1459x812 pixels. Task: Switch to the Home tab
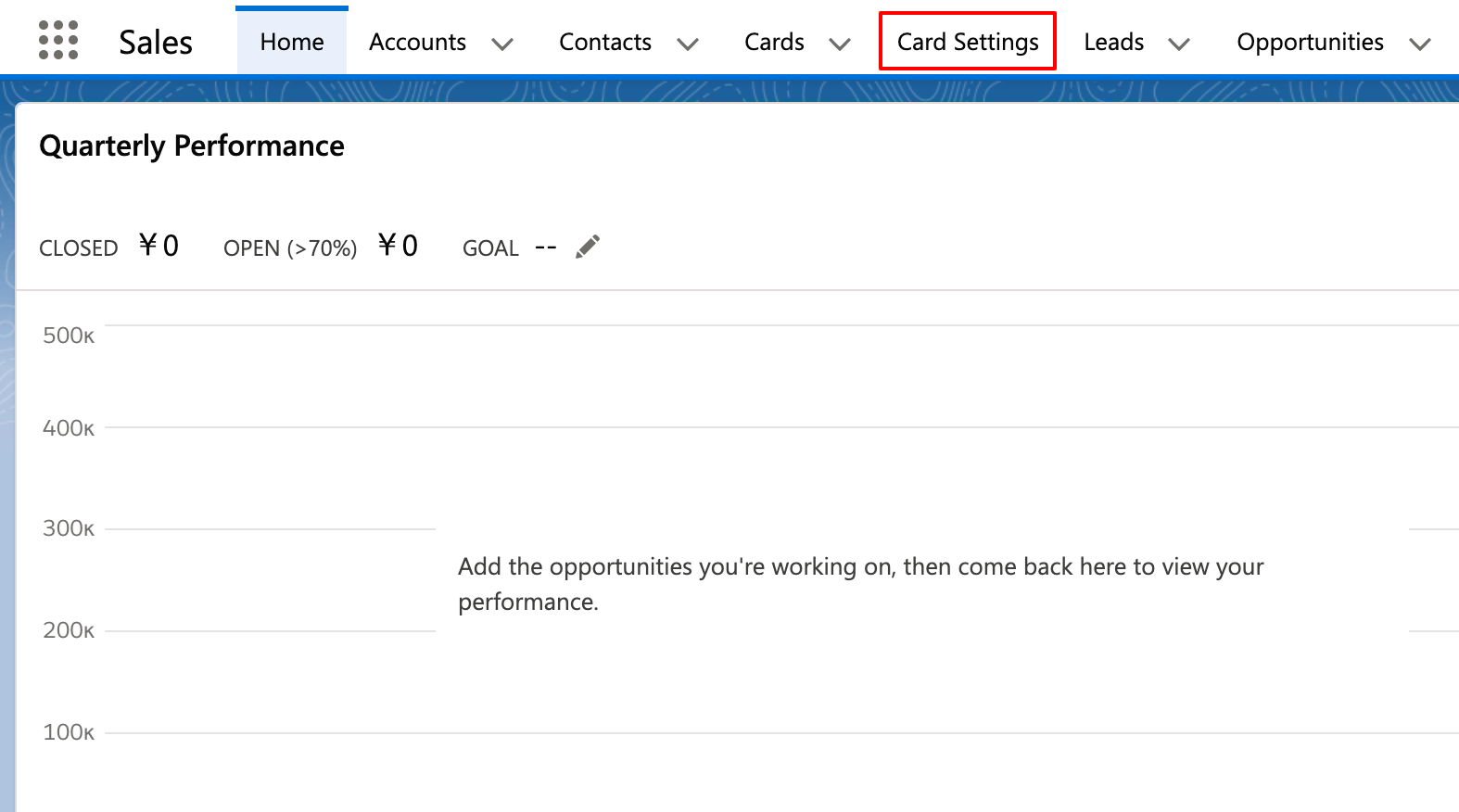point(292,42)
